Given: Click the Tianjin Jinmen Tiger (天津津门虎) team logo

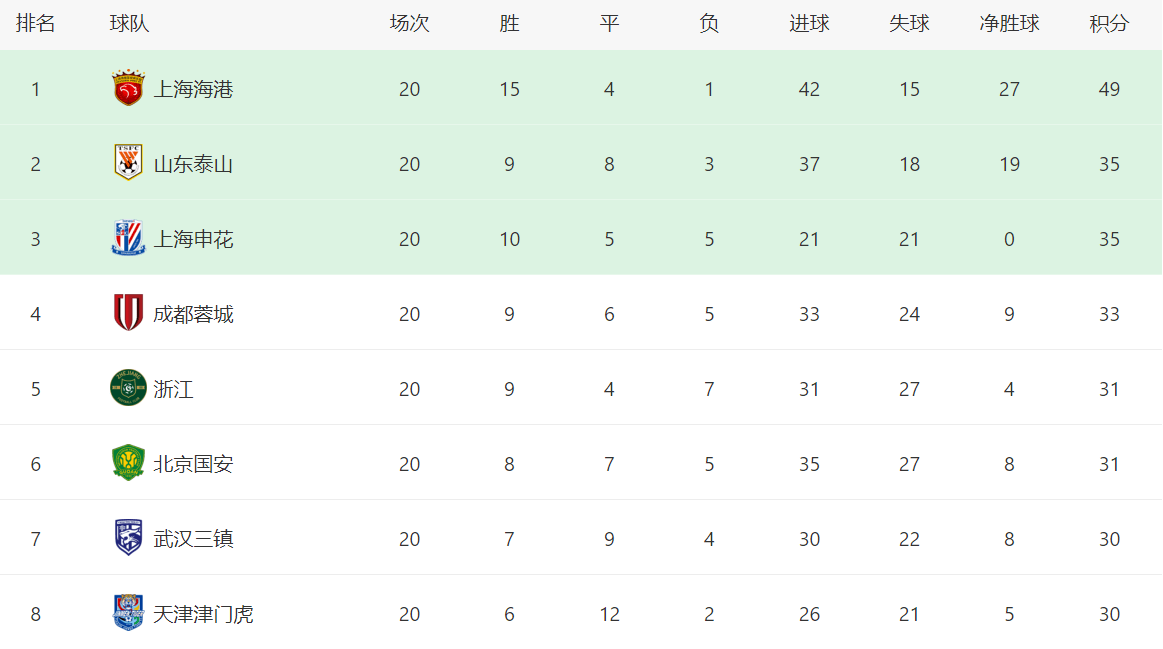Looking at the screenshot, I should pos(128,613).
